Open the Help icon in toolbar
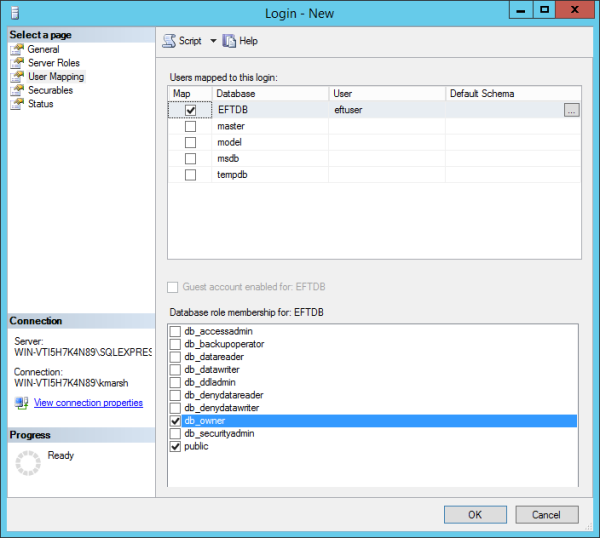 click(x=229, y=41)
